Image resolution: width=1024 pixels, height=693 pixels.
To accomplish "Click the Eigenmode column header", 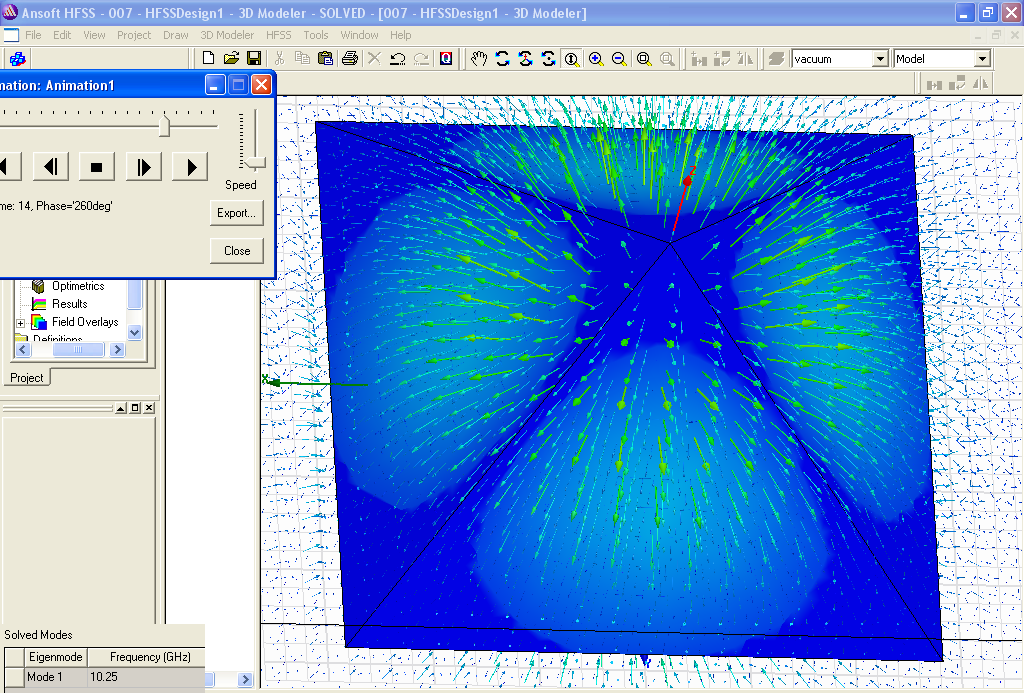I will point(56,657).
